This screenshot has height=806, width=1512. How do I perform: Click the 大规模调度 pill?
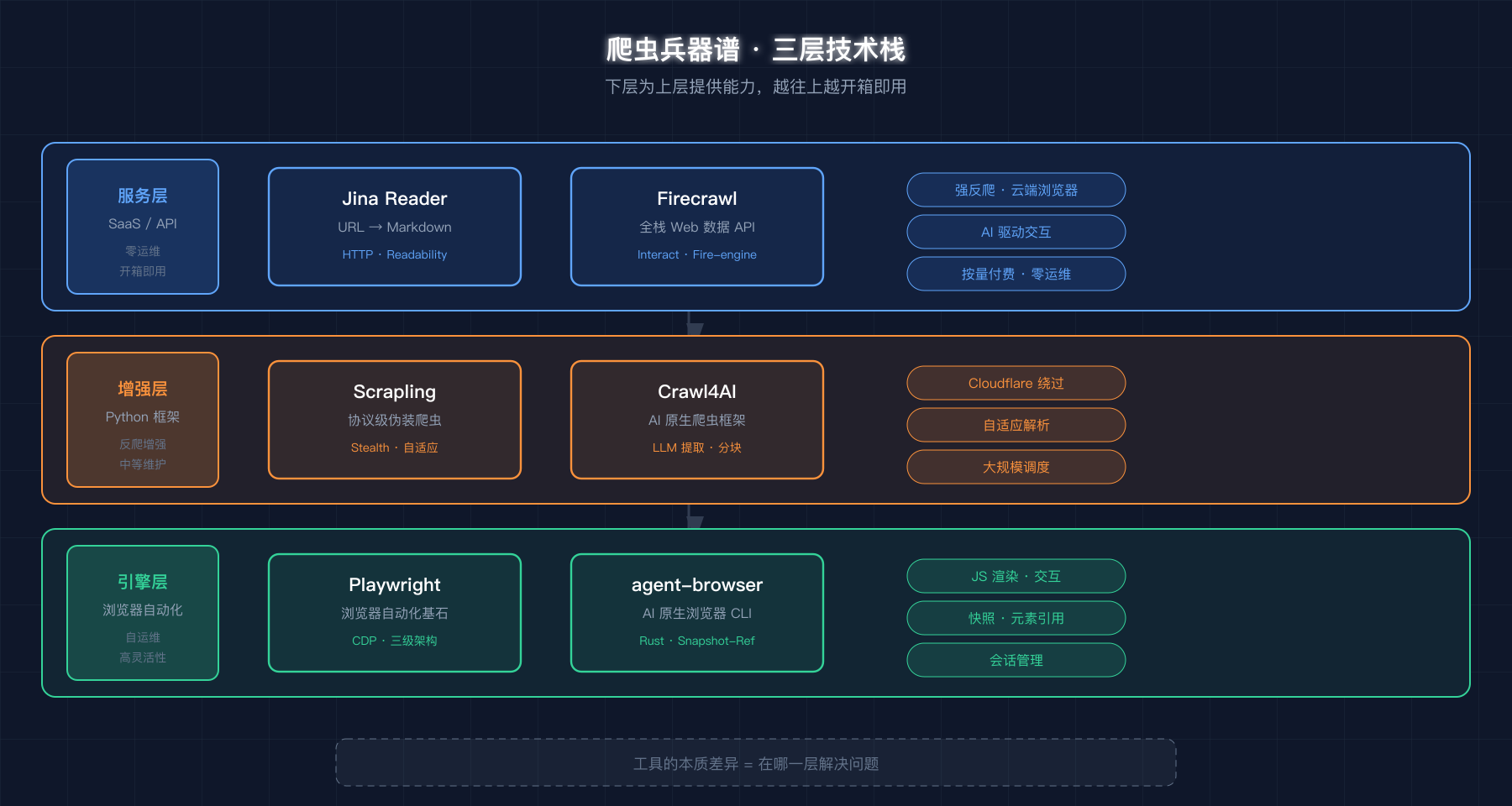tap(1016, 467)
